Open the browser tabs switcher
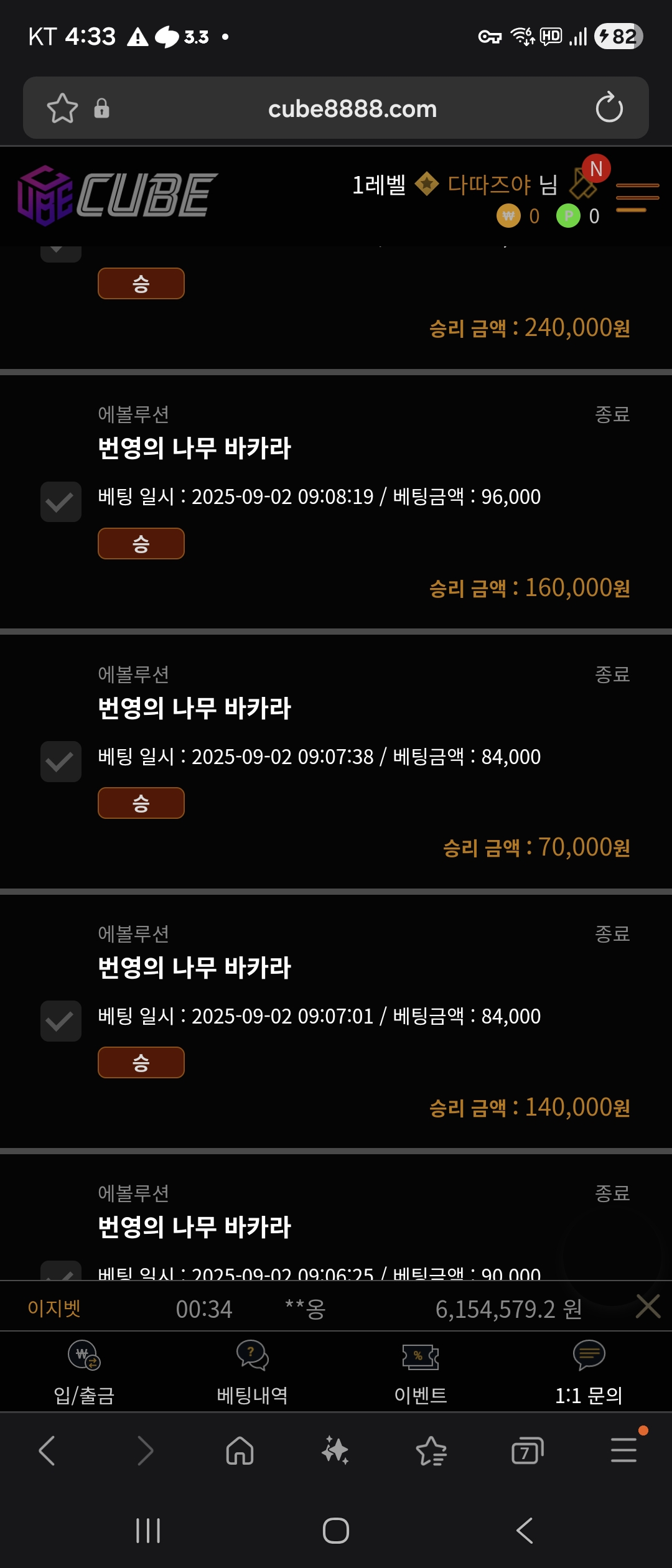This screenshot has width=672, height=1568. tap(527, 1451)
